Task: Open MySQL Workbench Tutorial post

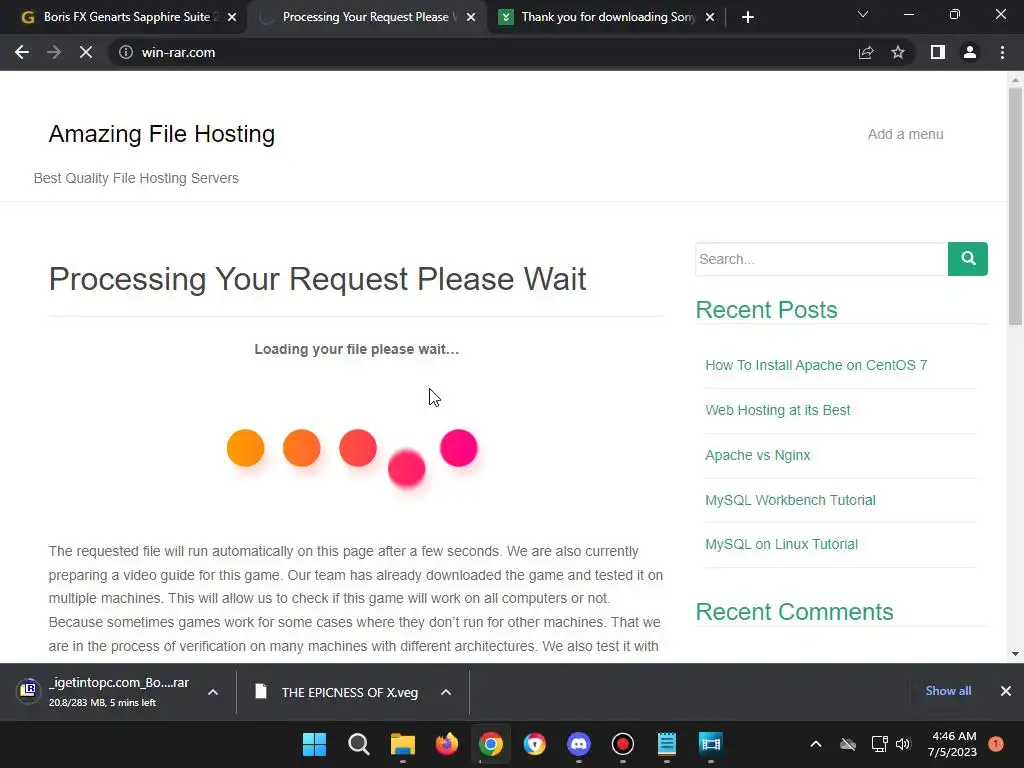Action: [x=790, y=500]
